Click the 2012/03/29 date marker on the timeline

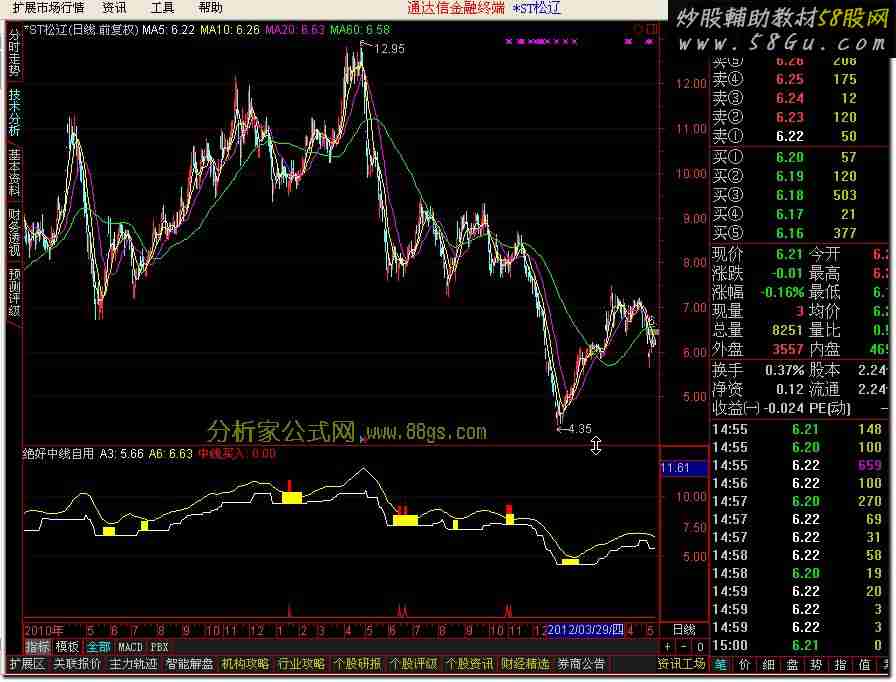click(586, 630)
